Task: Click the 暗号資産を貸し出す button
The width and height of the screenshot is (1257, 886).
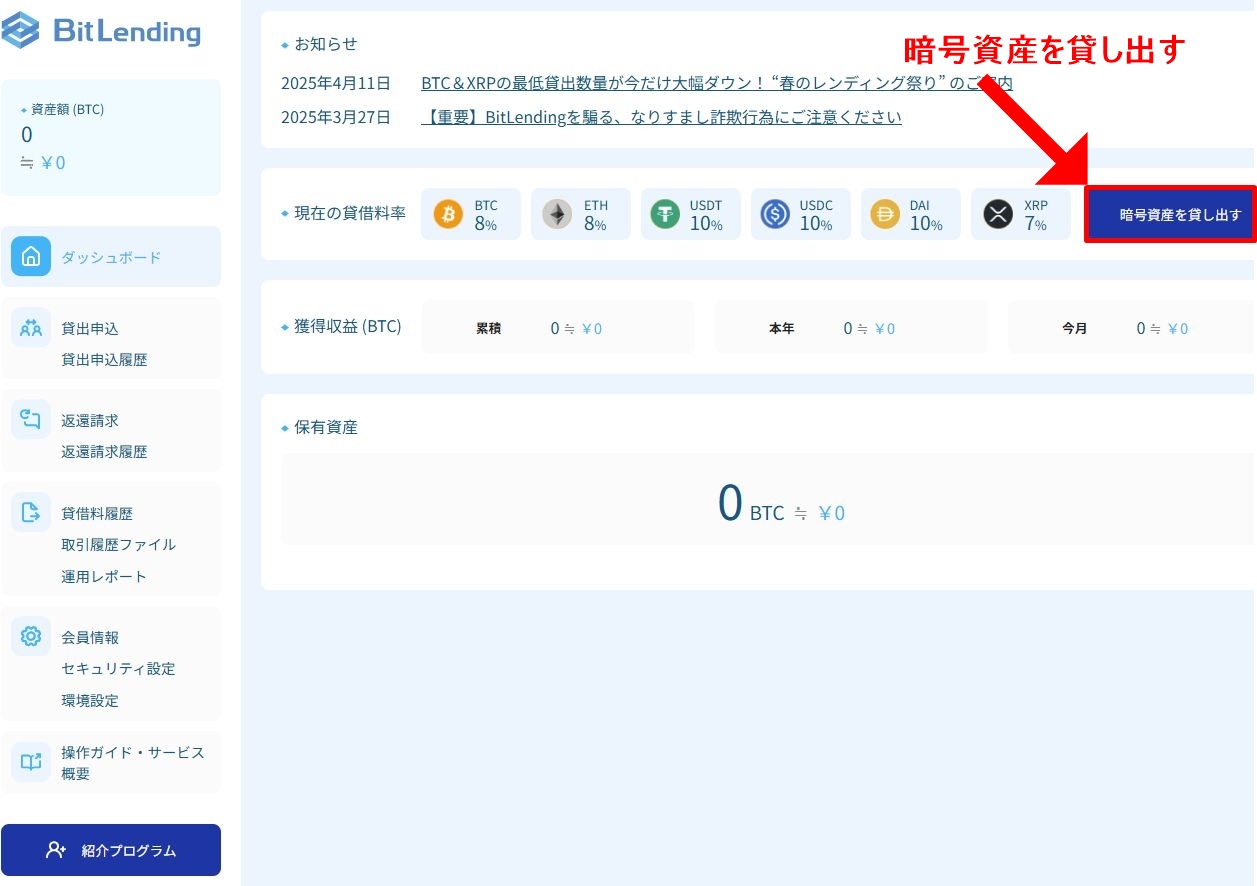Action: click(1171, 214)
